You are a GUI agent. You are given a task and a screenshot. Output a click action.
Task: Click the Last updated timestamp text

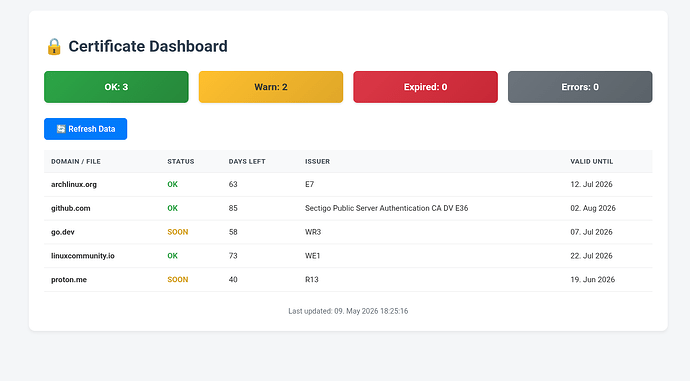point(348,311)
